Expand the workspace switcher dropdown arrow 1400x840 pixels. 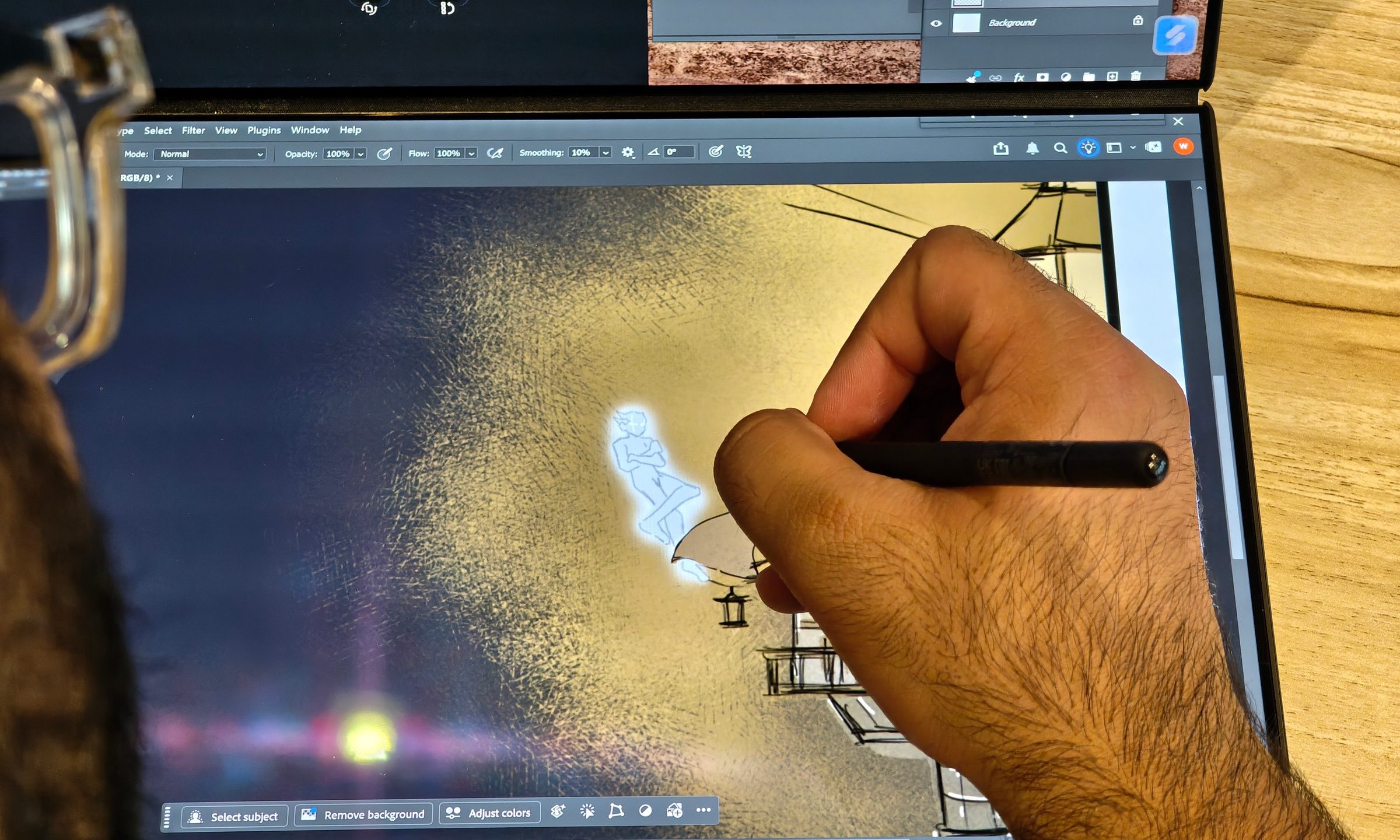1133,148
